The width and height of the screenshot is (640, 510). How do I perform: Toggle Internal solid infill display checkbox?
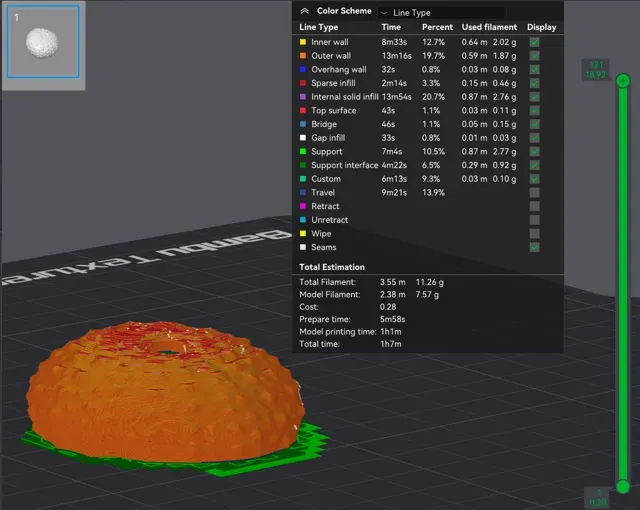click(x=534, y=97)
